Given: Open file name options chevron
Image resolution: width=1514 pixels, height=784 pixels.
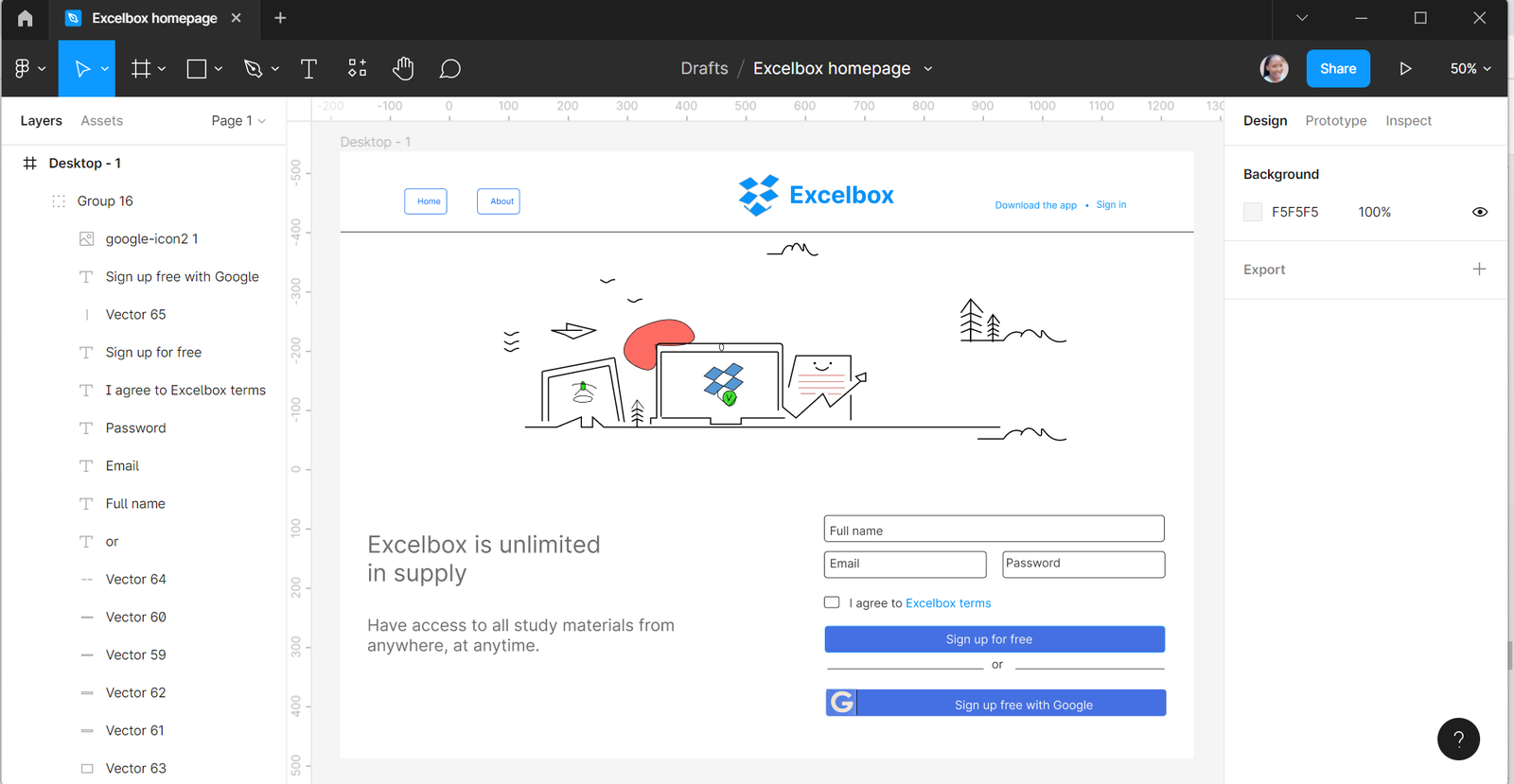Looking at the screenshot, I should [x=928, y=69].
